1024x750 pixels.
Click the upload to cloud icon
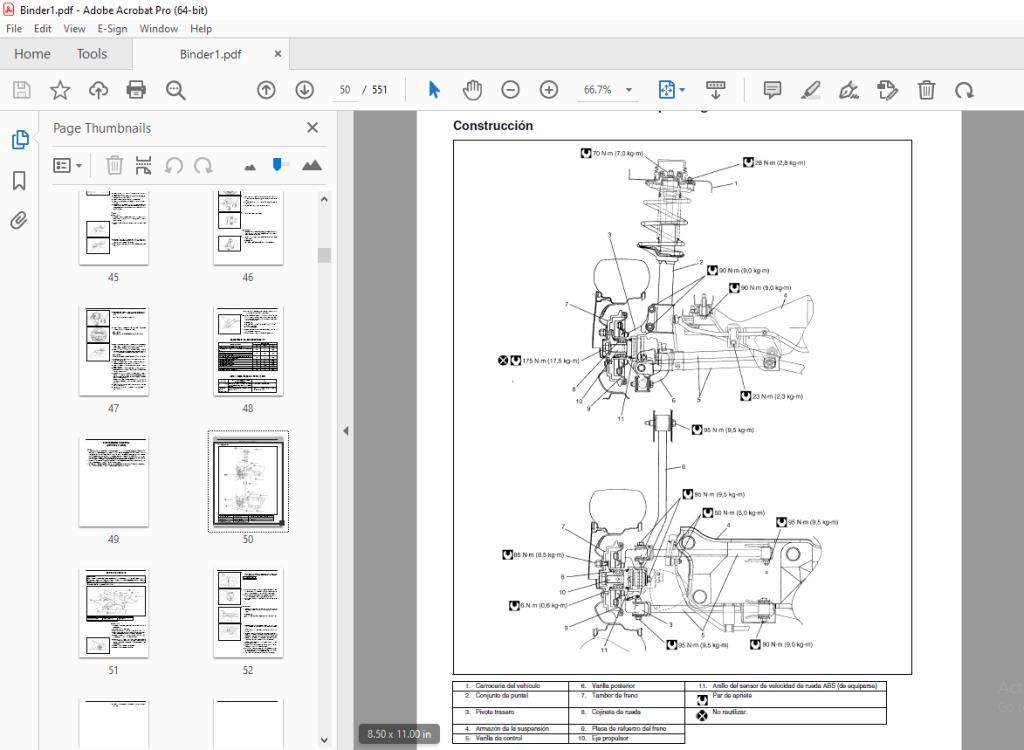[x=98, y=90]
